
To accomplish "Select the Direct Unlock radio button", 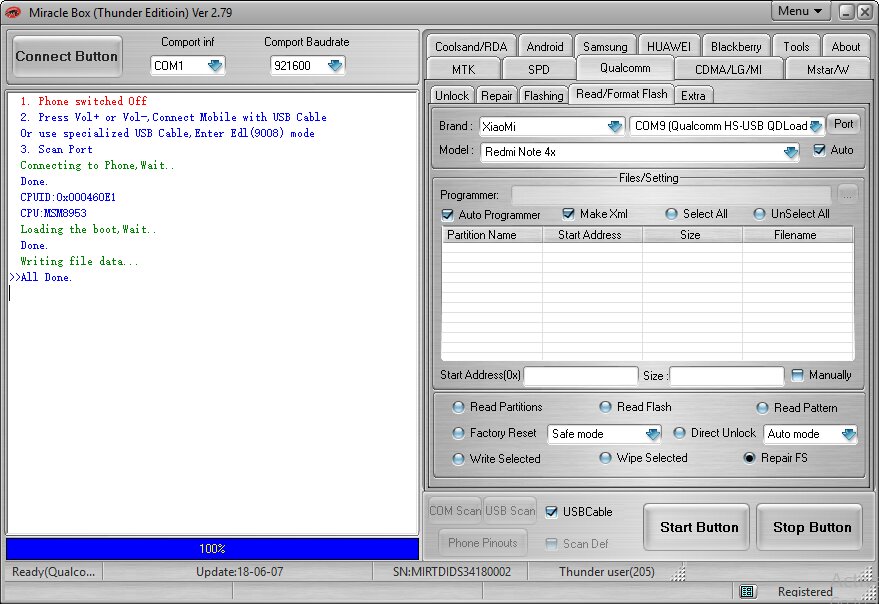I will pos(679,433).
